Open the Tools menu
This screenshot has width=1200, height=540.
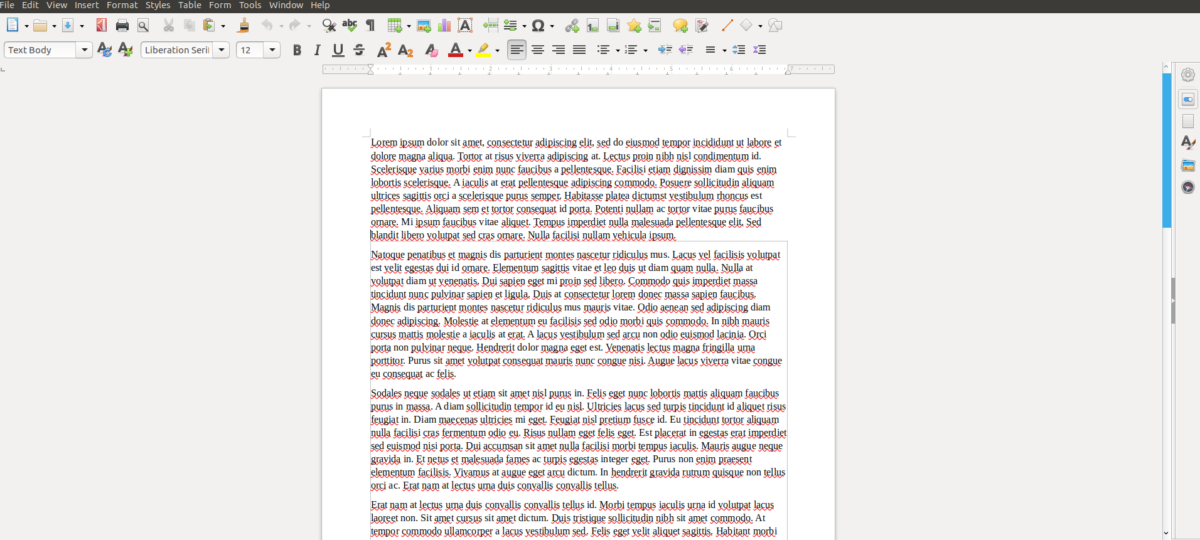coord(250,5)
